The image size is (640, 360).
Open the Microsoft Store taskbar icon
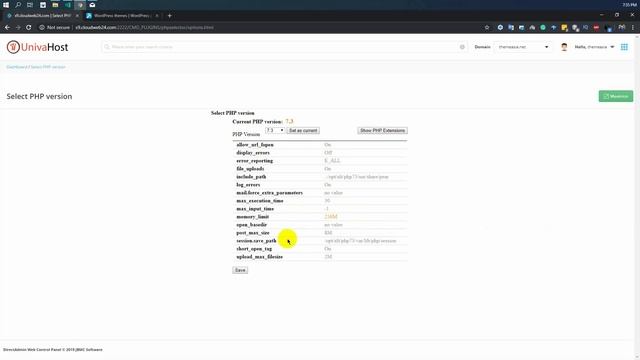pos(43,5)
